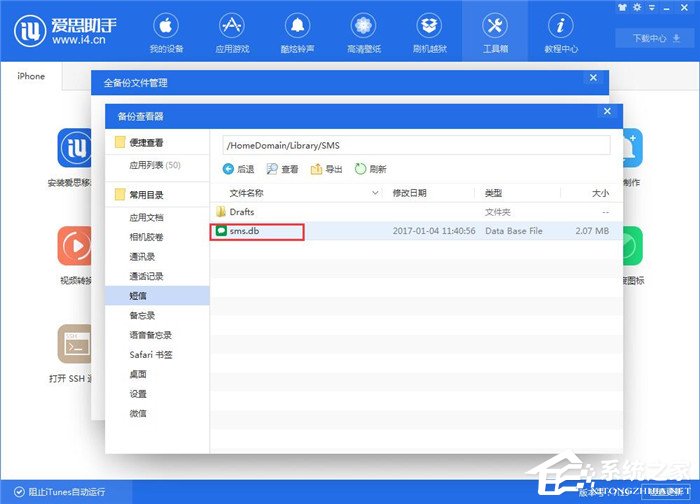Sort by 文件名称 column header

246,193
